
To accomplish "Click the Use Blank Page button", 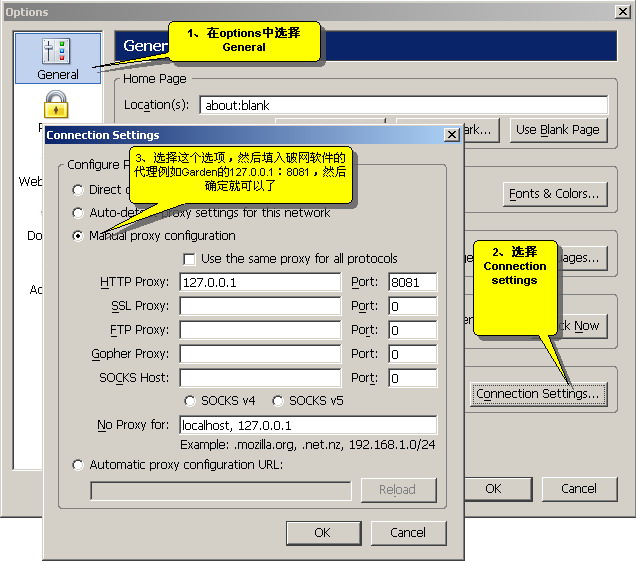I will pyautogui.click(x=558, y=129).
